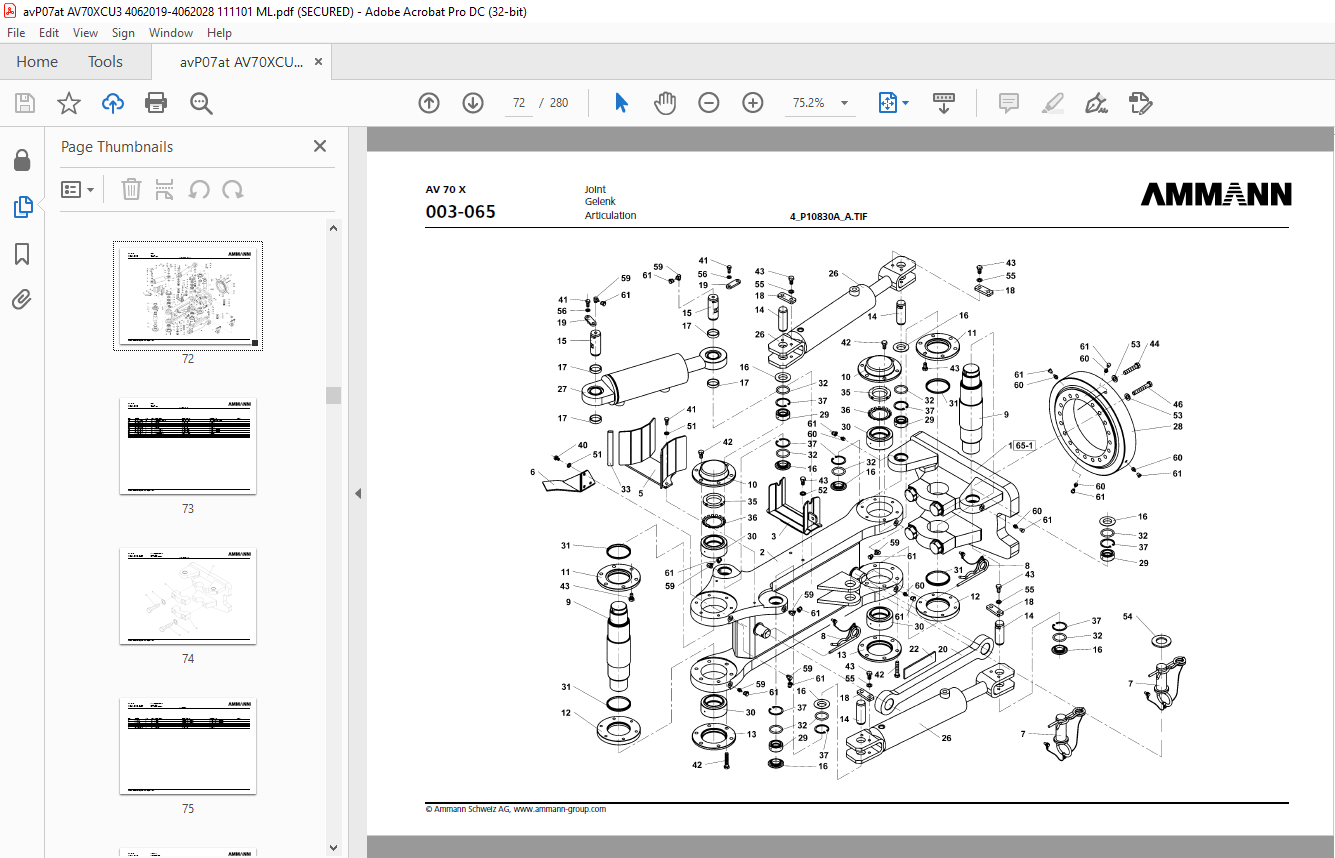1335x858 pixels.
Task: Switch to the Tools tab
Action: pyautogui.click(x=105, y=62)
